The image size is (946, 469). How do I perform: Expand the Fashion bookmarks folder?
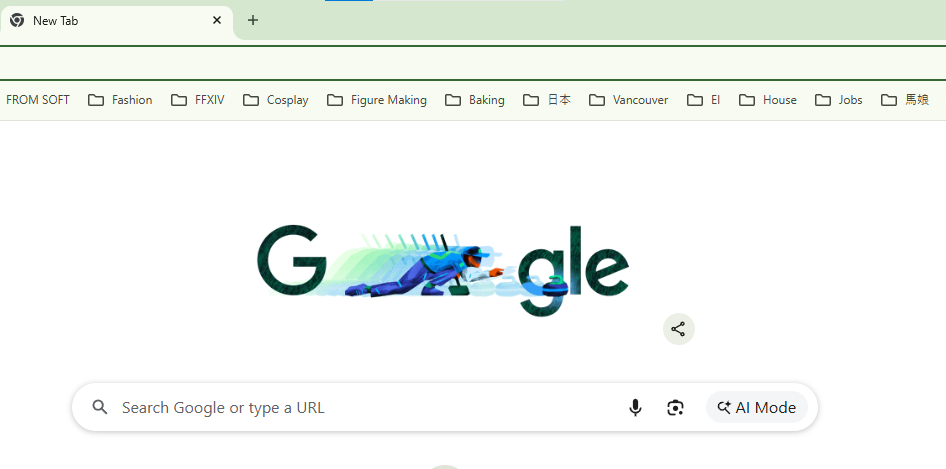click(120, 100)
